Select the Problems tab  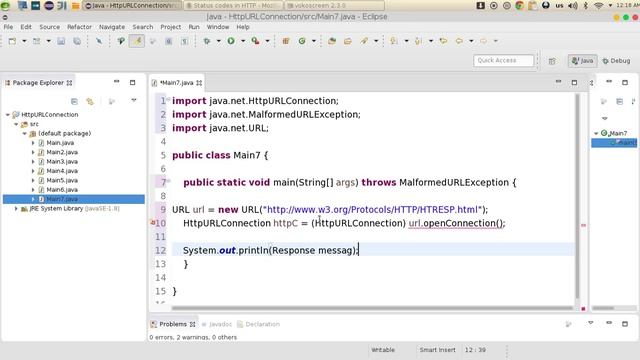click(173, 324)
